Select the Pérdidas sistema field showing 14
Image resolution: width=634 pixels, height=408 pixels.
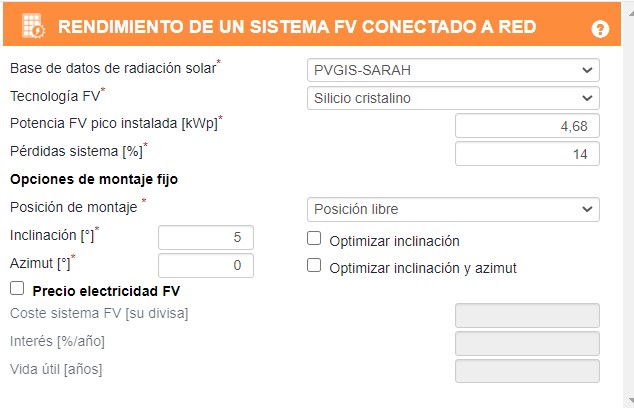click(527, 154)
